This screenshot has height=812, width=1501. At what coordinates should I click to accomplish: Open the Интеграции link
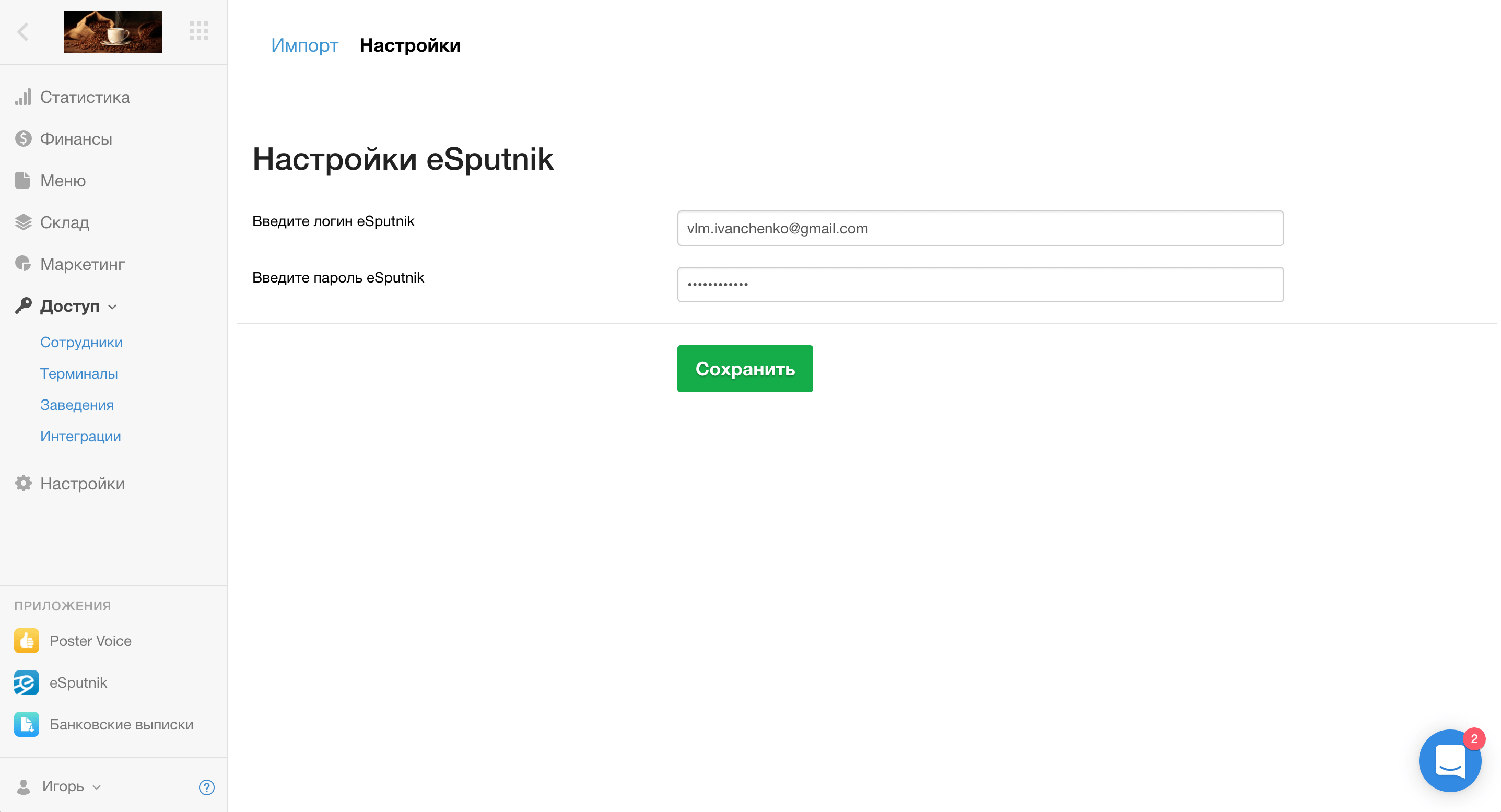[80, 437]
